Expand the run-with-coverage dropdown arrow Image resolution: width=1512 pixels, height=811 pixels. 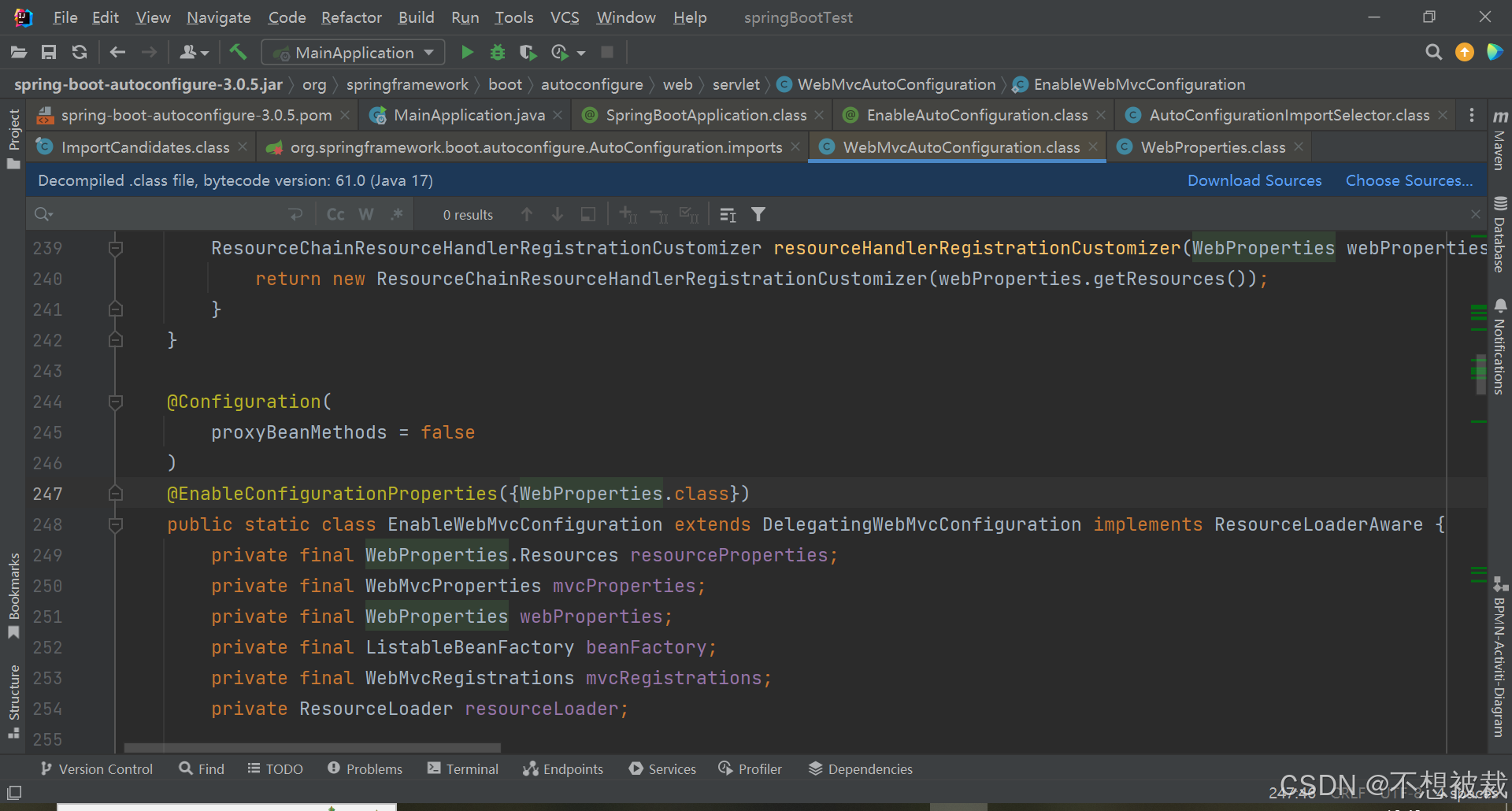(580, 52)
